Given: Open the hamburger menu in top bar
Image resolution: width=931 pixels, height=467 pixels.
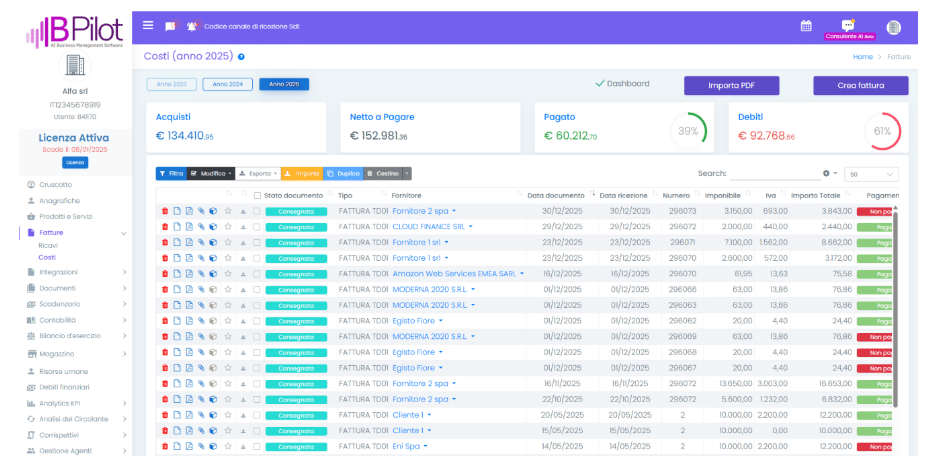Looking at the screenshot, I should [x=148, y=25].
